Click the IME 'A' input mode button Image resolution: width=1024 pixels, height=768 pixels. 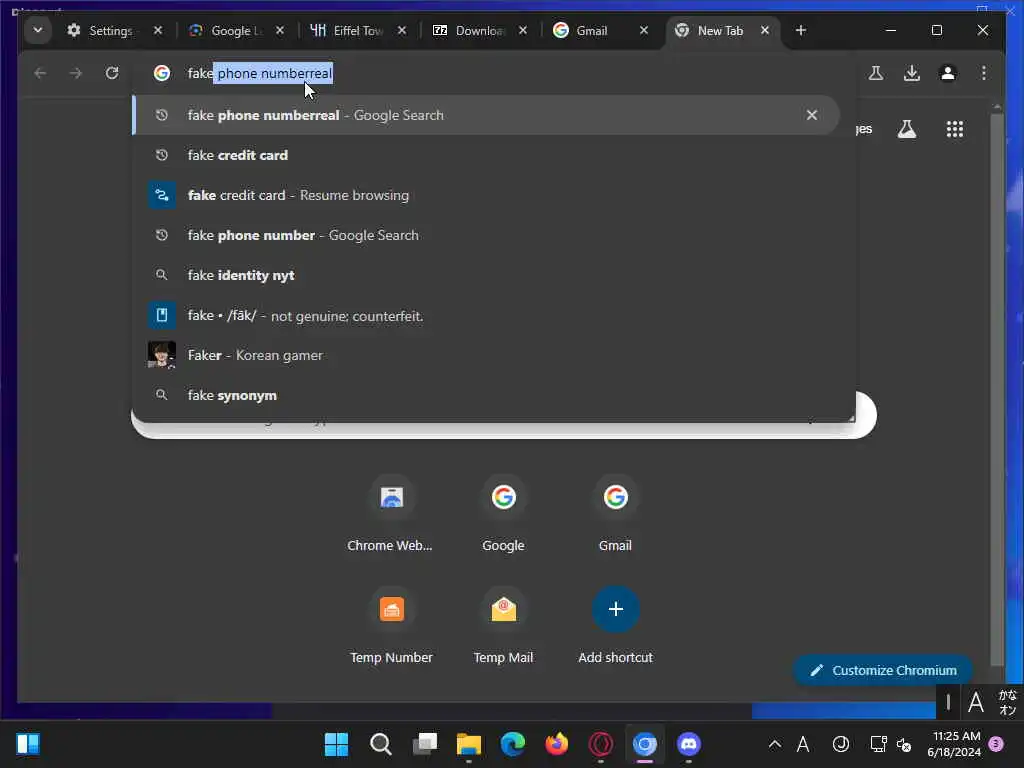pyautogui.click(x=976, y=702)
